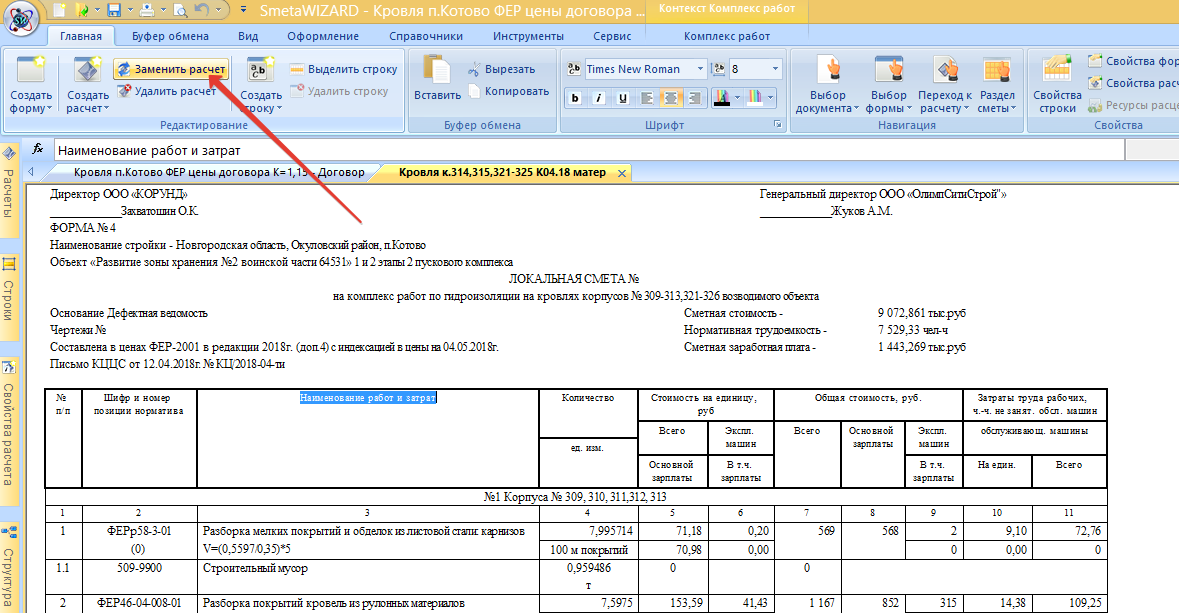Click the Свойства формы button
The width and height of the screenshot is (1179, 613).
(x=1132, y=61)
